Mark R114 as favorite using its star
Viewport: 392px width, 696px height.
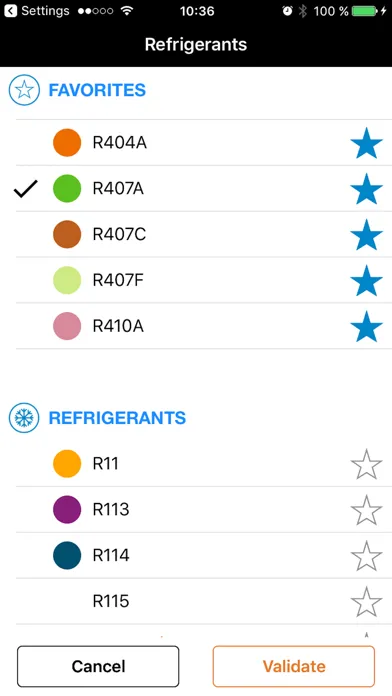[366, 556]
